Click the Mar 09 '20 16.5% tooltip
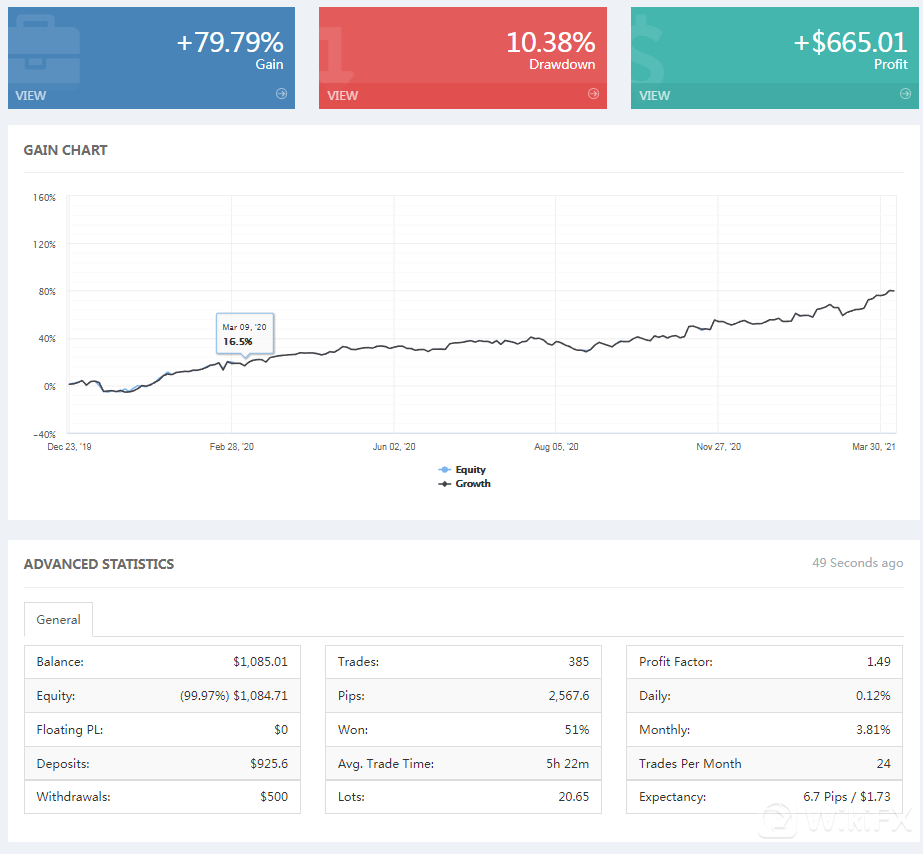923x854 pixels. (244, 334)
